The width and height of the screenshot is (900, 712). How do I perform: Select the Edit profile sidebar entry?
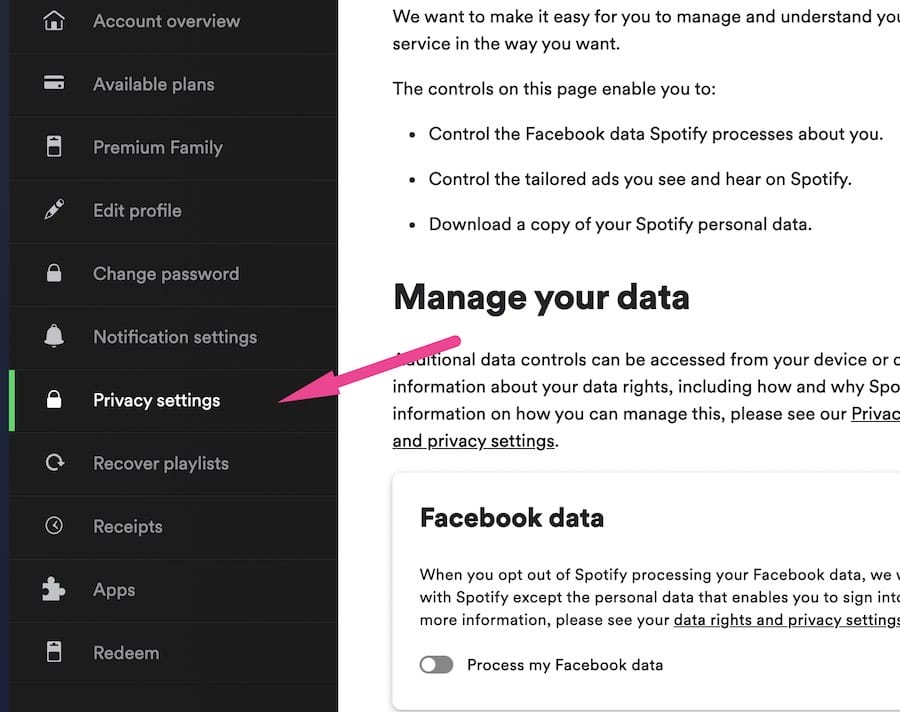tap(137, 210)
